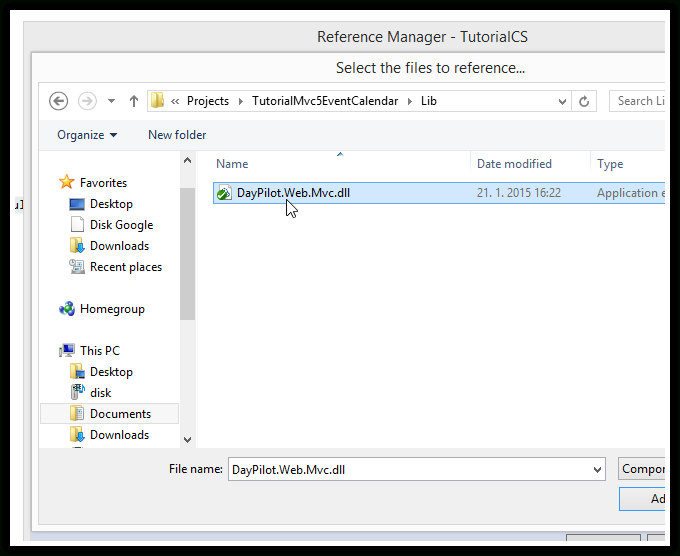Image resolution: width=680 pixels, height=556 pixels.
Task: Sort files by Name column
Action: tap(232, 164)
